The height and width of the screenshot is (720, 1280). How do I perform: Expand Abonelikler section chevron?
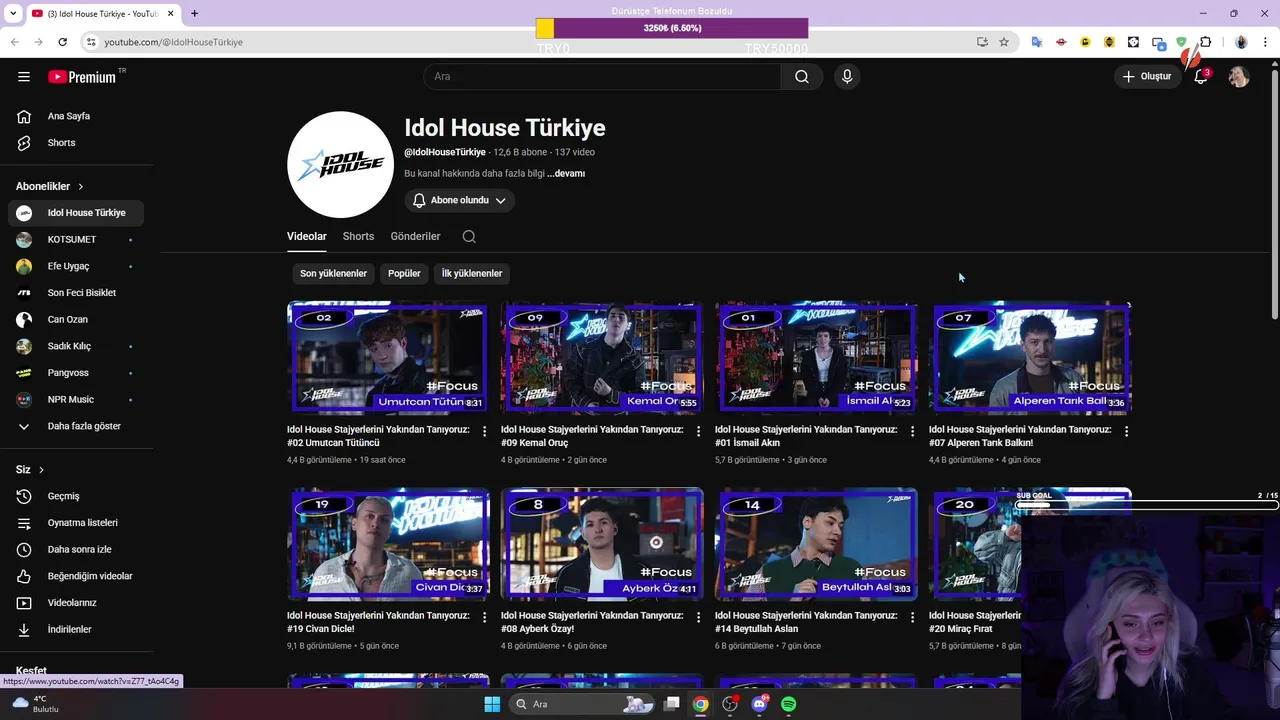(81, 186)
